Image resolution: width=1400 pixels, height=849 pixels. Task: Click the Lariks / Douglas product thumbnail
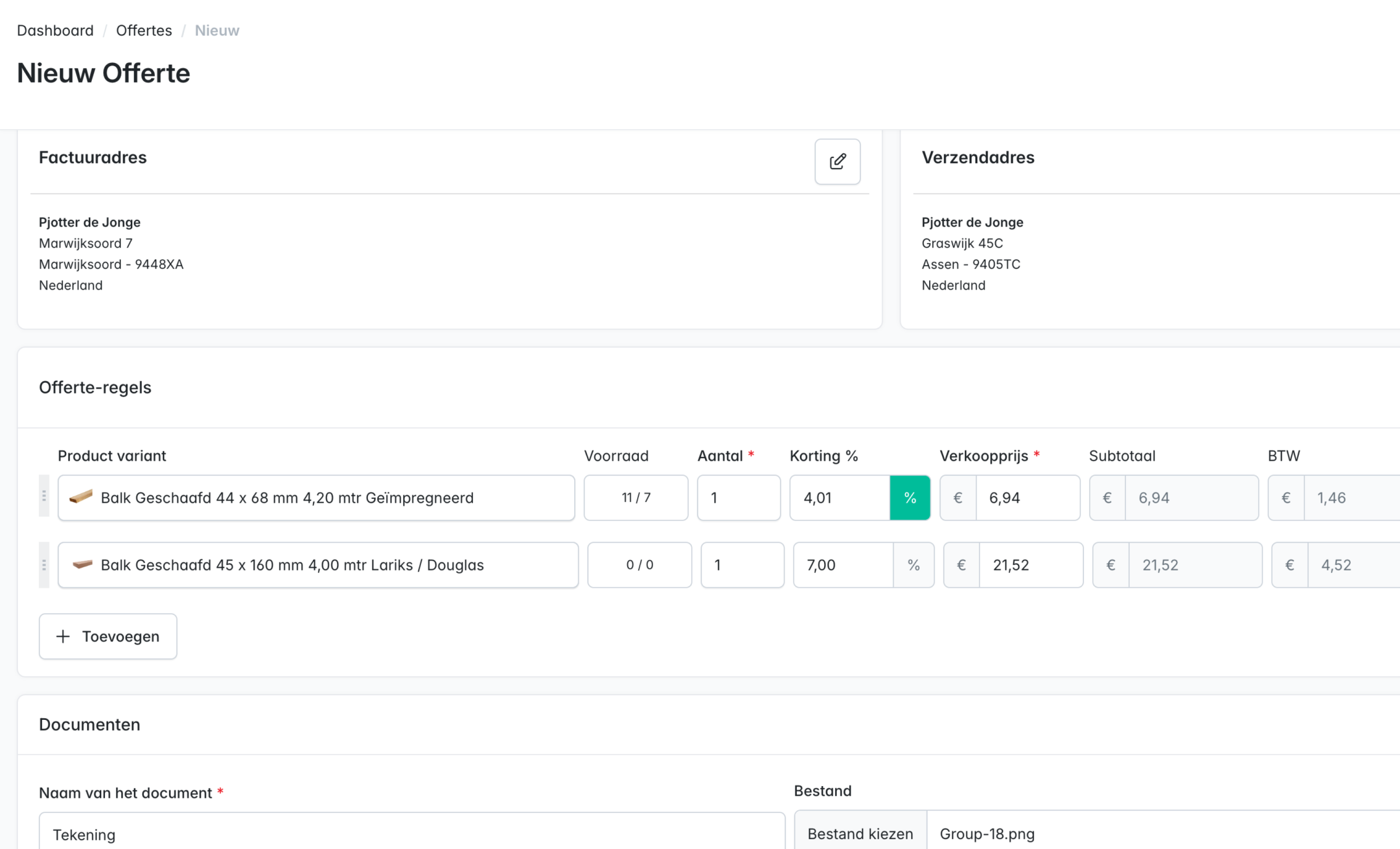click(83, 565)
